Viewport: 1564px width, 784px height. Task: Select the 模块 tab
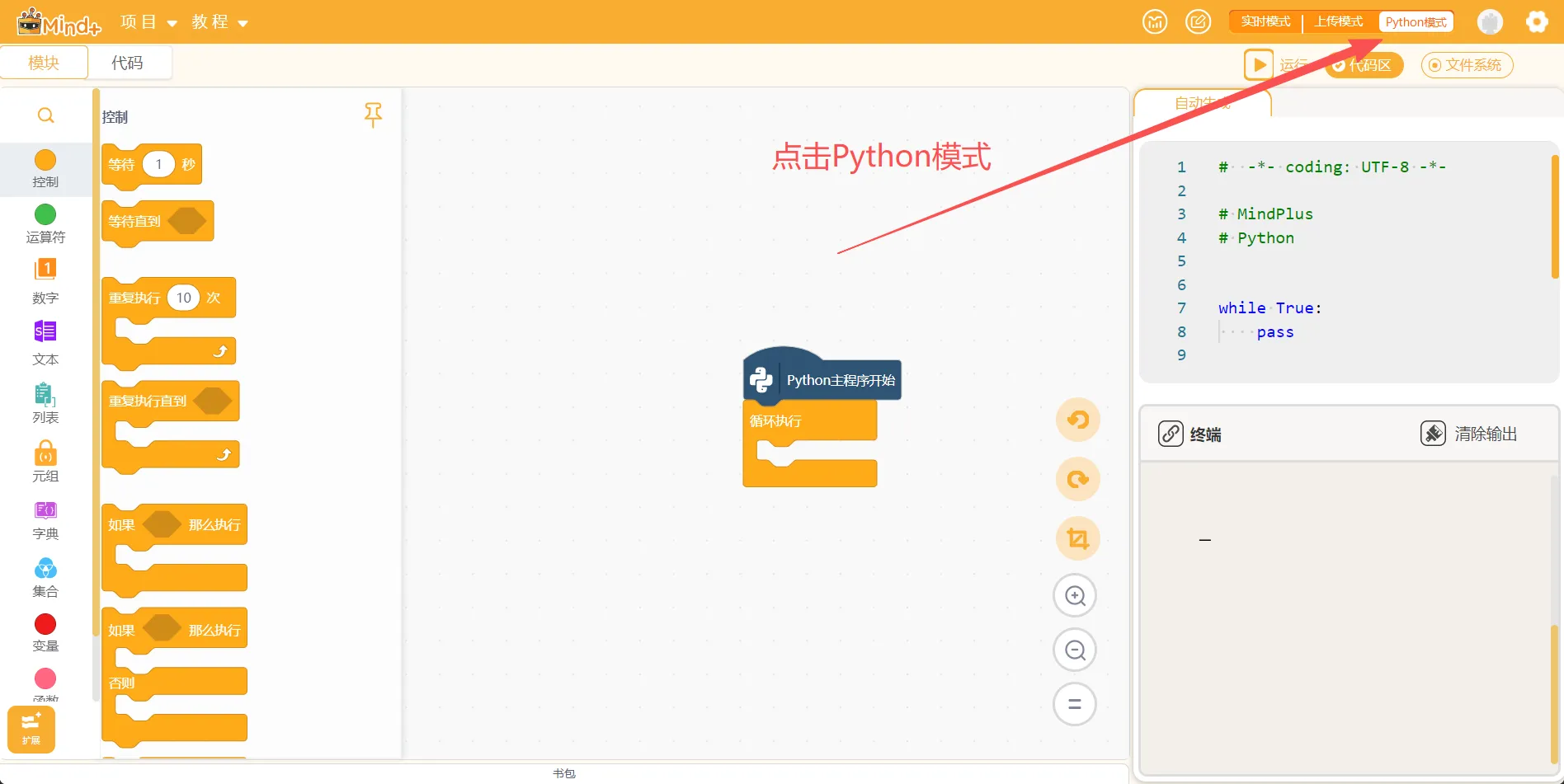tap(44, 63)
